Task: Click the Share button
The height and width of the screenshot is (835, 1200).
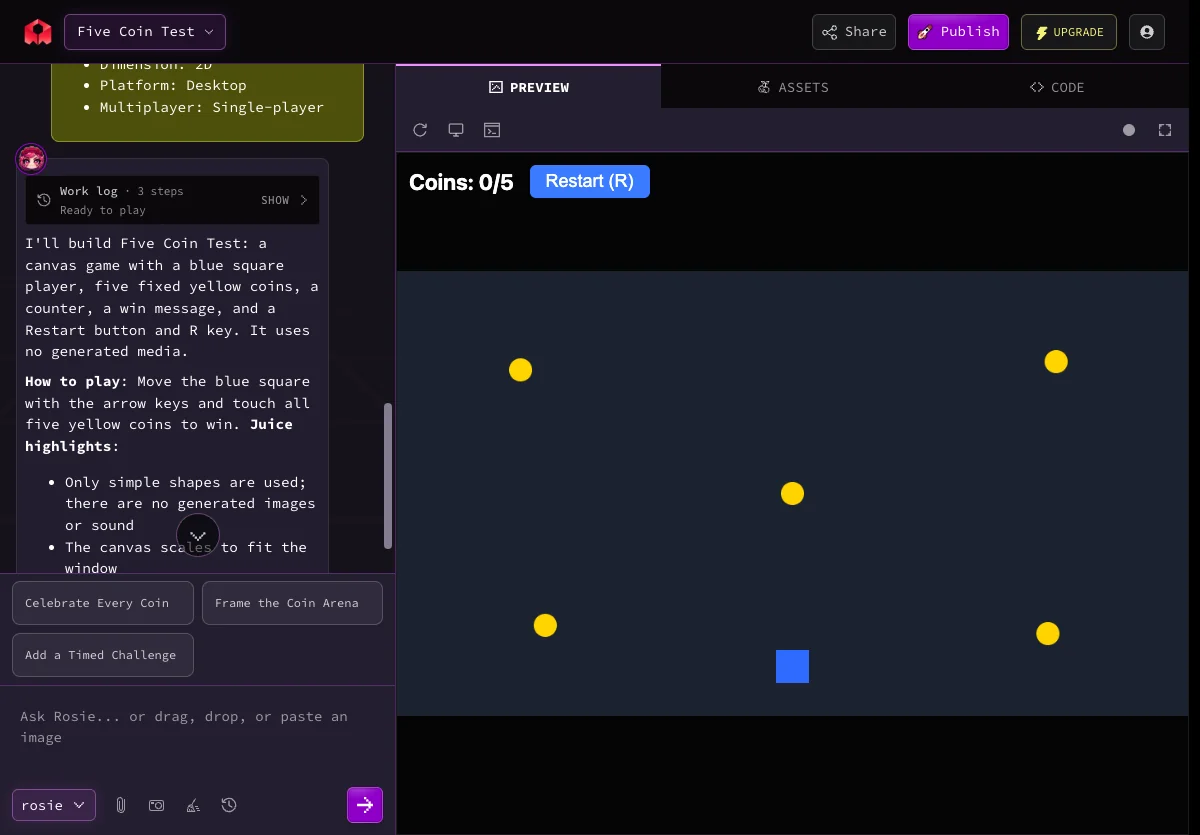Action: [x=854, y=32]
